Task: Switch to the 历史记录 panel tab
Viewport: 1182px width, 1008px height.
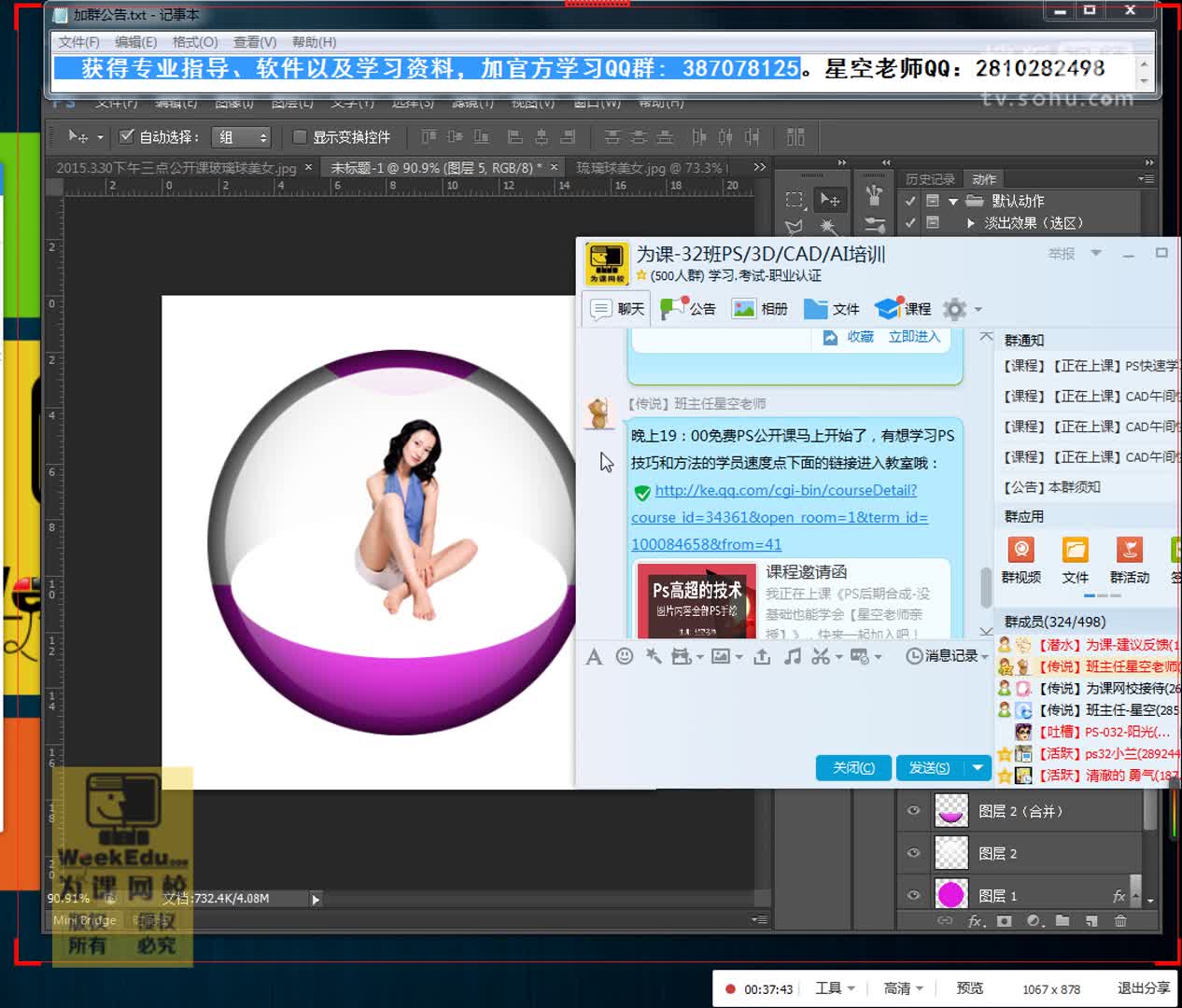Action: click(930, 179)
